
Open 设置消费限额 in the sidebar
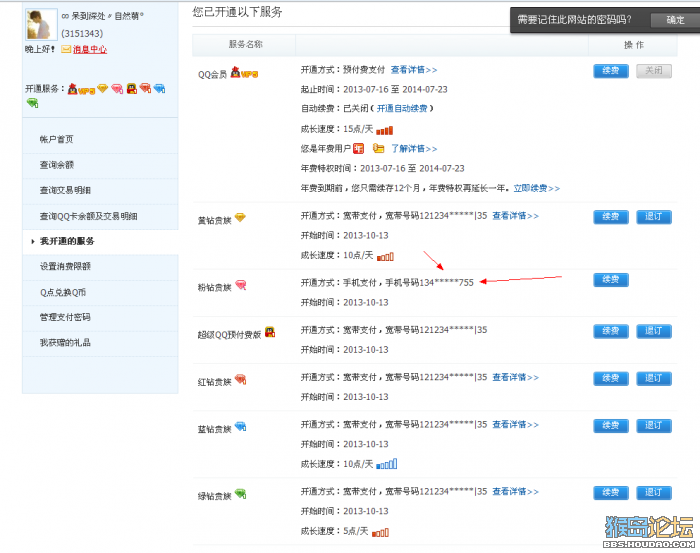(x=65, y=266)
